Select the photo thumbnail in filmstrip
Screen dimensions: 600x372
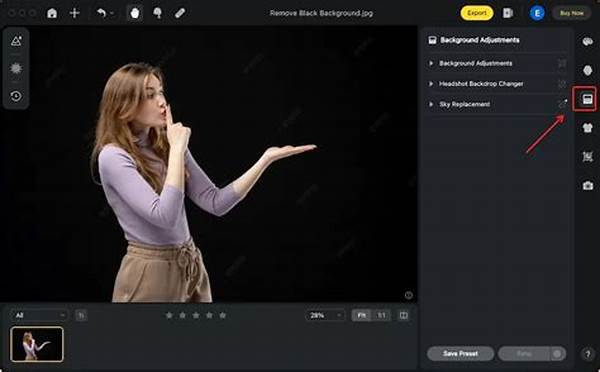[37, 344]
